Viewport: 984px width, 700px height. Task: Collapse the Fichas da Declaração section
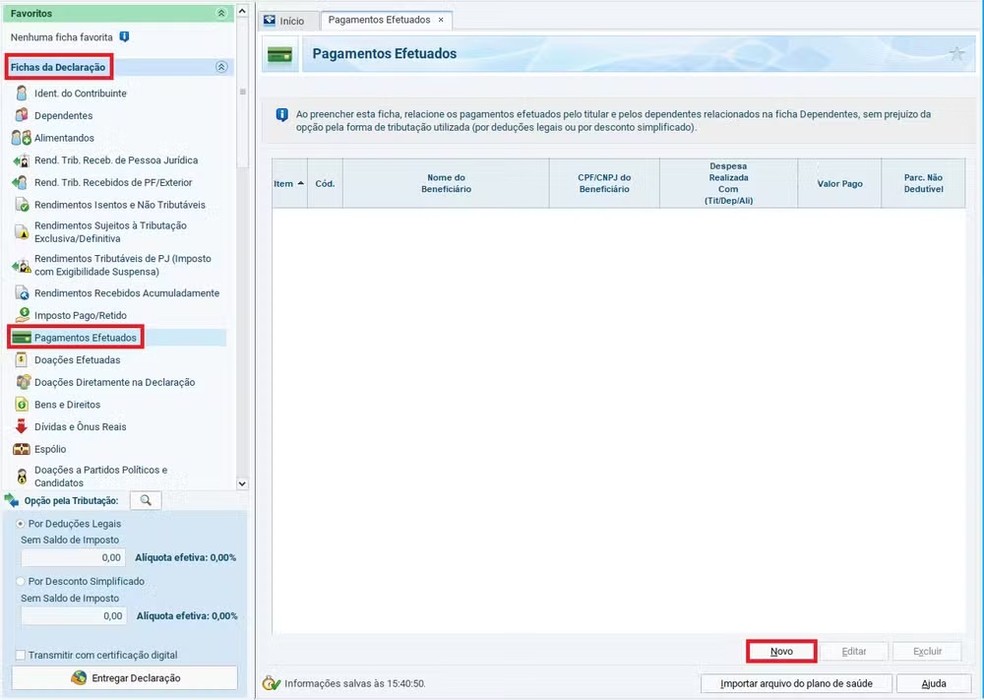[221, 67]
